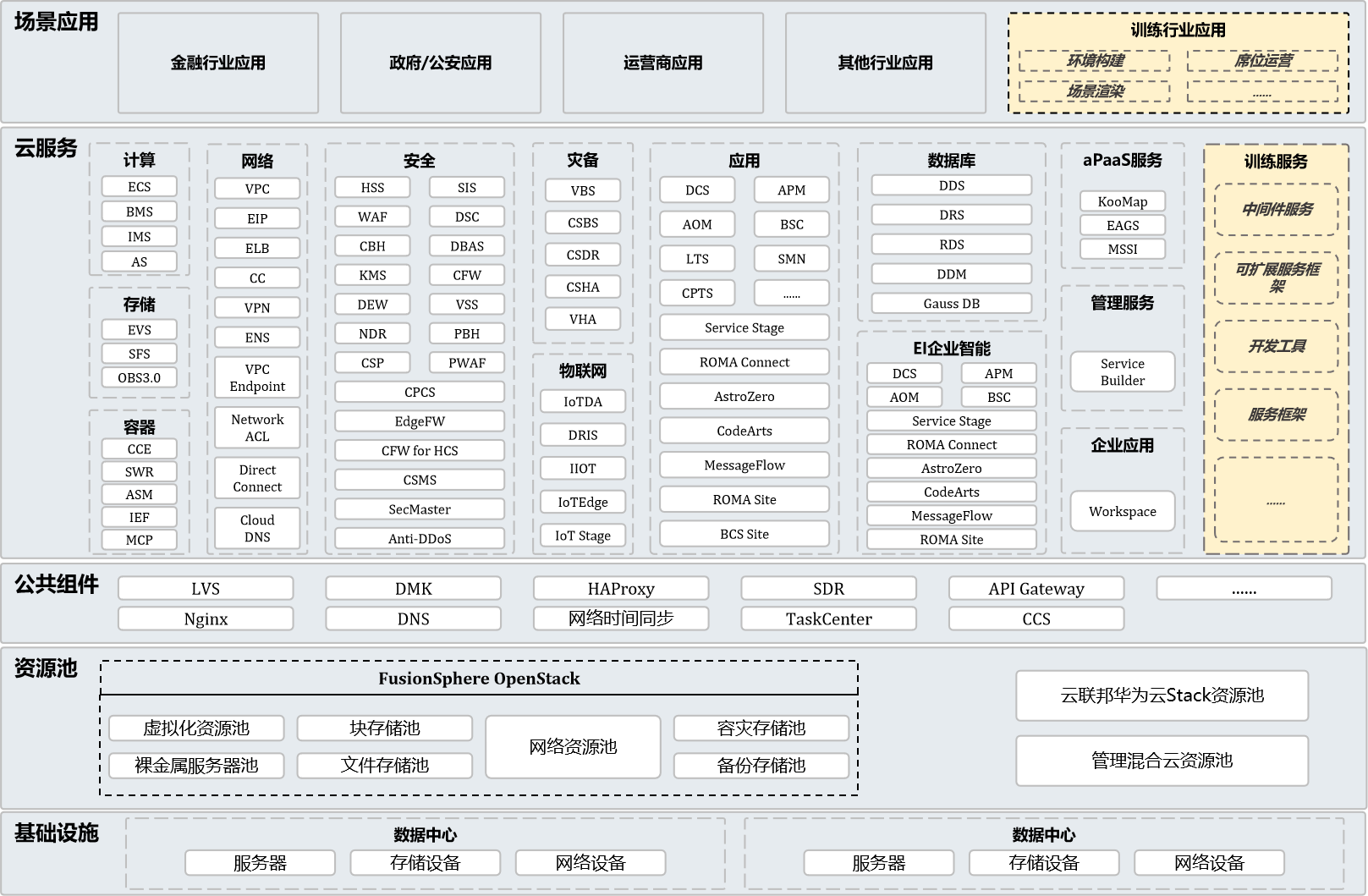Select the 服务框架 box

[x=1277, y=415]
